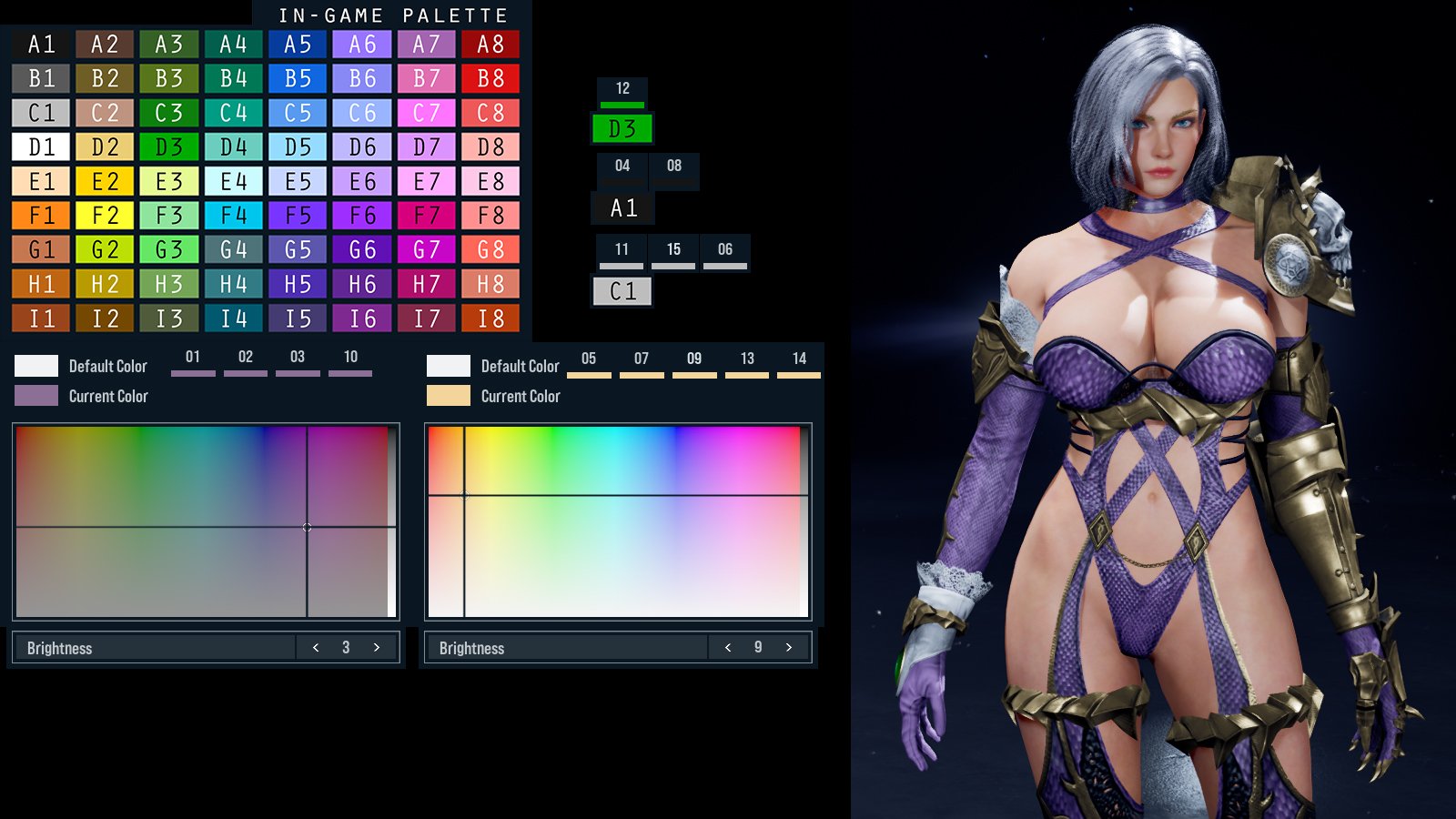Select the H1 burnt orange swatch
This screenshot has height=819, width=1456.
(x=41, y=284)
